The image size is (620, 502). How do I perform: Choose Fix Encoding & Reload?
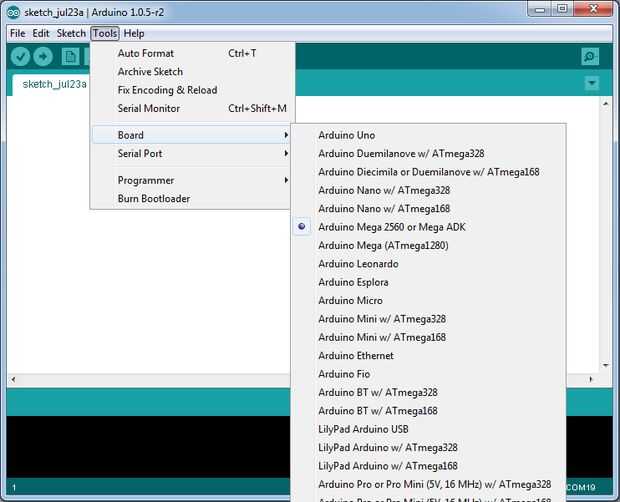click(x=193, y=90)
